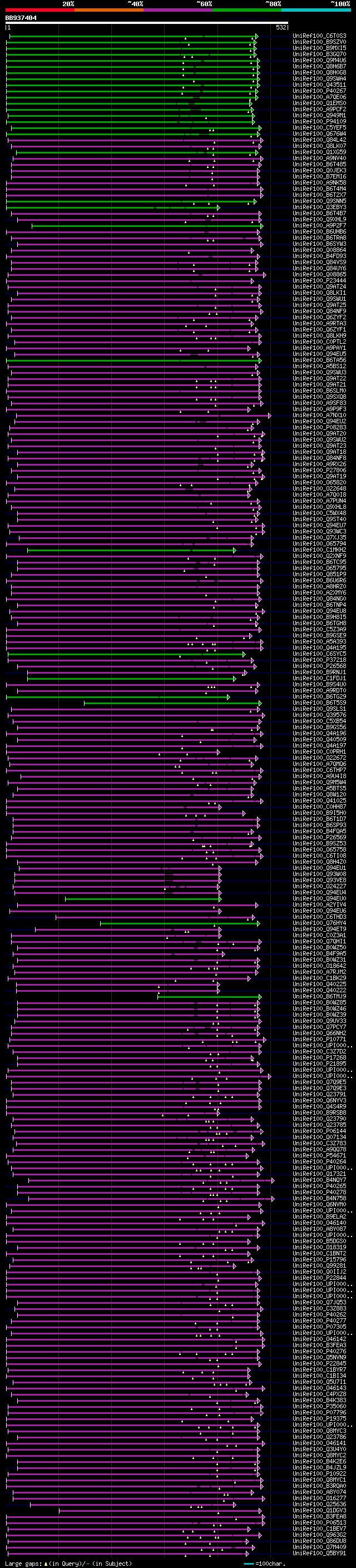The image size is (356, 1568).
Task: Select the UniRef100_P37218 entry
Action: tap(319, 660)
